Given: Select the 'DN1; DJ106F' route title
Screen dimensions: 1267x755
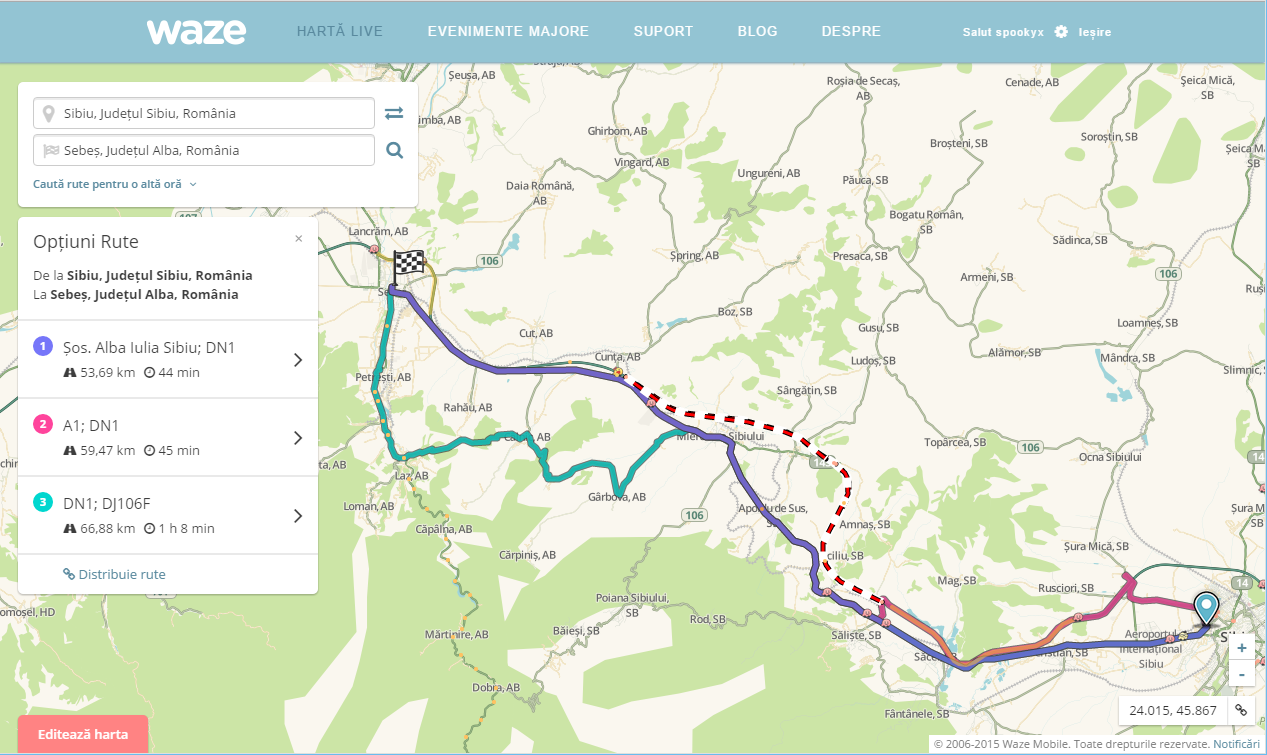Looking at the screenshot, I should tap(106, 504).
